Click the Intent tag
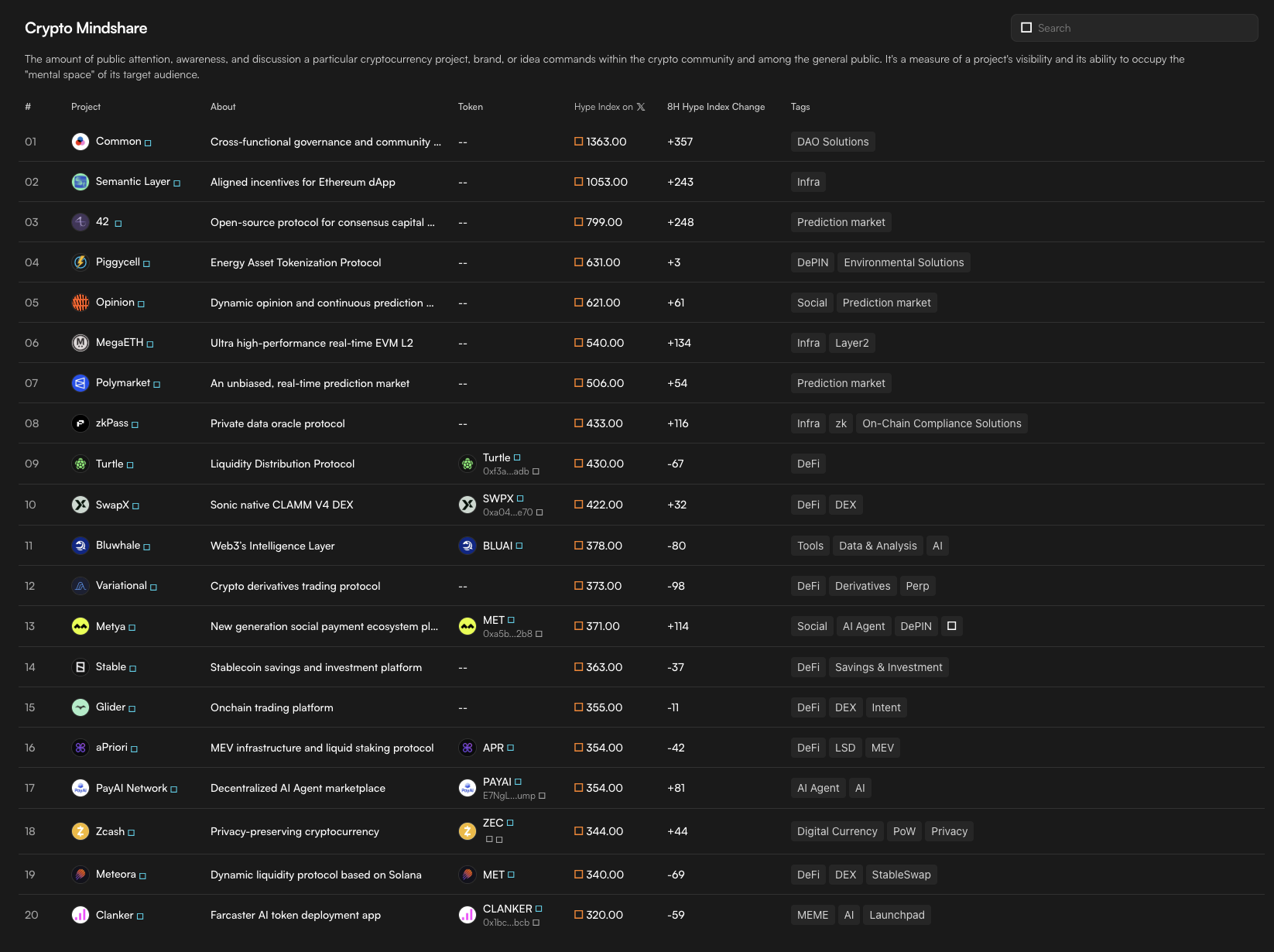This screenshot has width=1274, height=952. [886, 707]
